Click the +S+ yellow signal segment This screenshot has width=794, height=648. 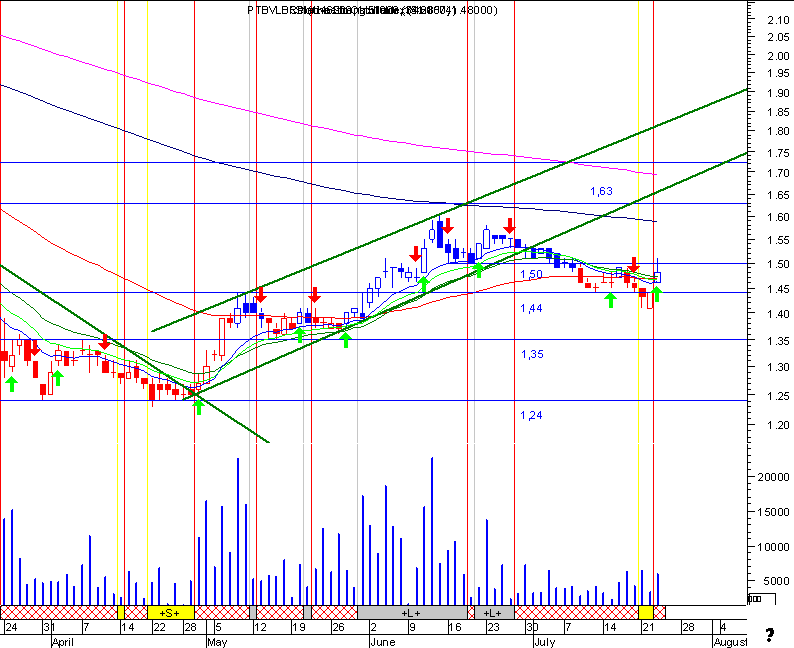[171, 613]
